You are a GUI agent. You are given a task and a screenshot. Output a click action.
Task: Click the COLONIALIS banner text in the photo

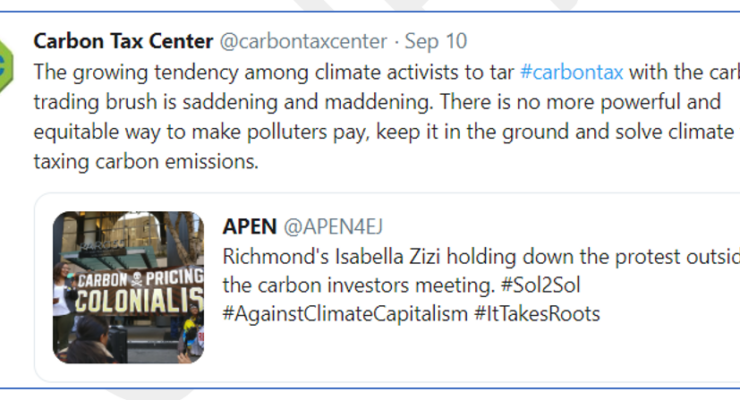[139, 300]
